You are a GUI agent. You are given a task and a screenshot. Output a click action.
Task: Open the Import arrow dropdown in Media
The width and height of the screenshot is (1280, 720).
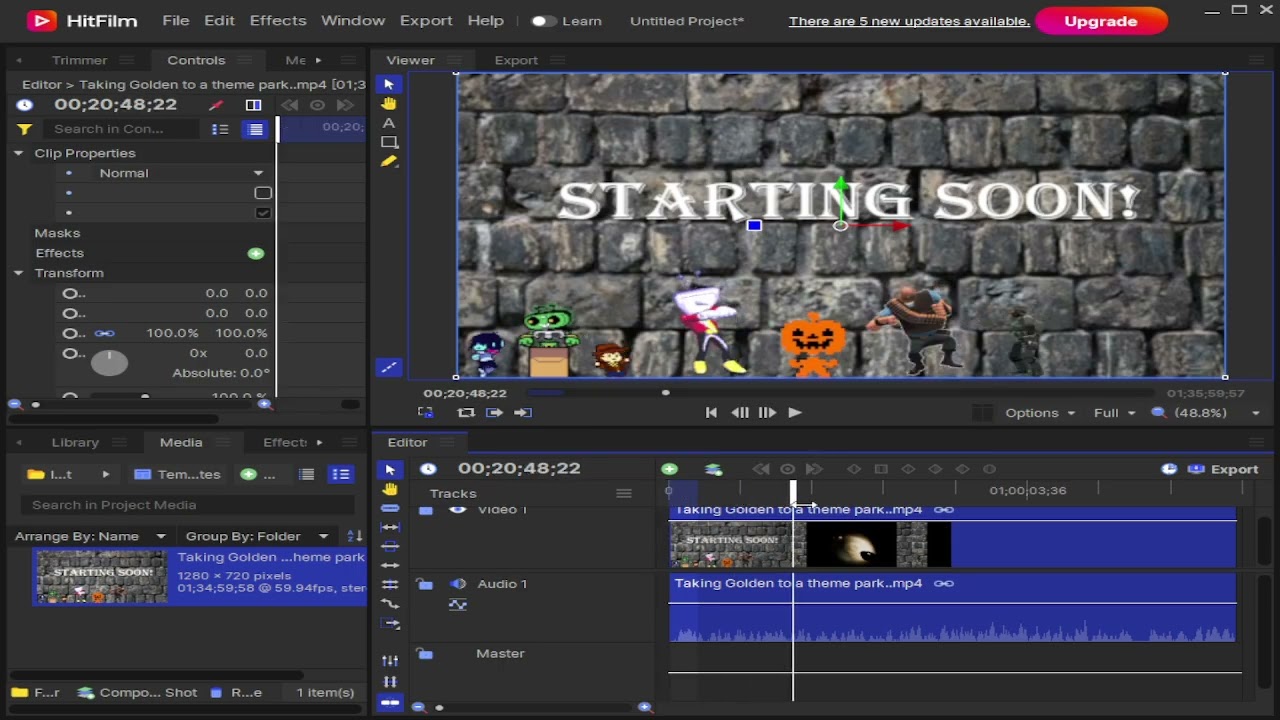point(105,474)
